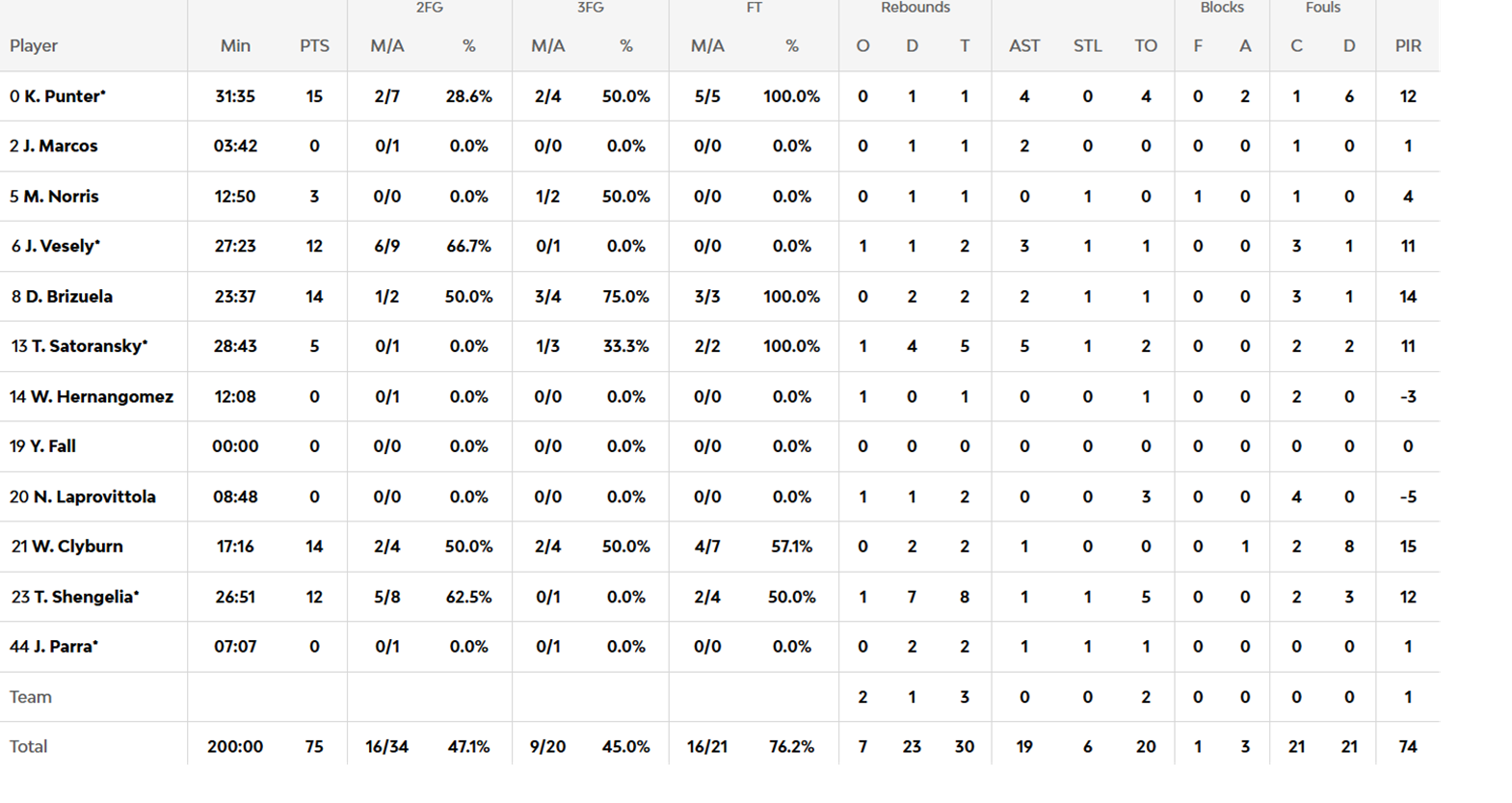Open K. Punter's player profile link
Image resolution: width=1512 pixels, height=803 pixels.
click(64, 96)
